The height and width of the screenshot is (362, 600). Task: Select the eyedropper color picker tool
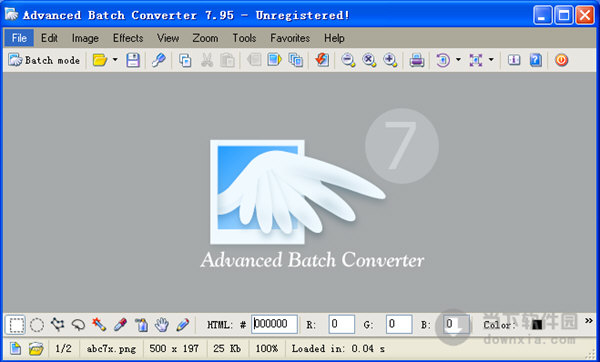(x=120, y=325)
